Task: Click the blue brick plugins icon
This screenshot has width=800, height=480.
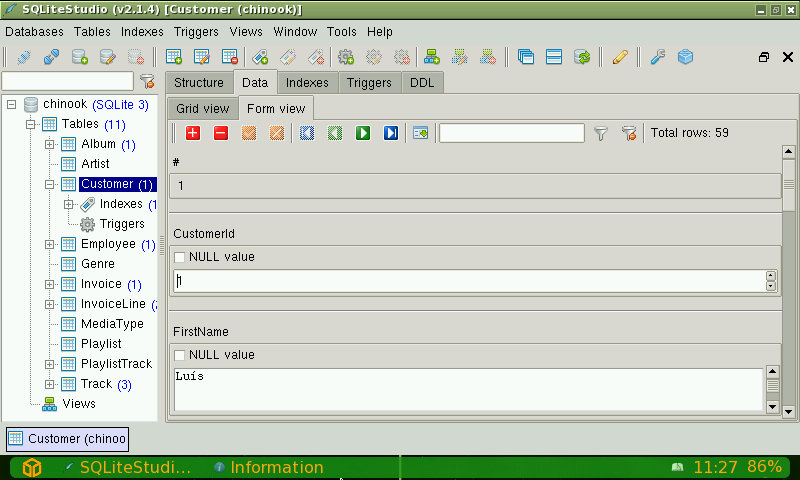Action: (685, 57)
